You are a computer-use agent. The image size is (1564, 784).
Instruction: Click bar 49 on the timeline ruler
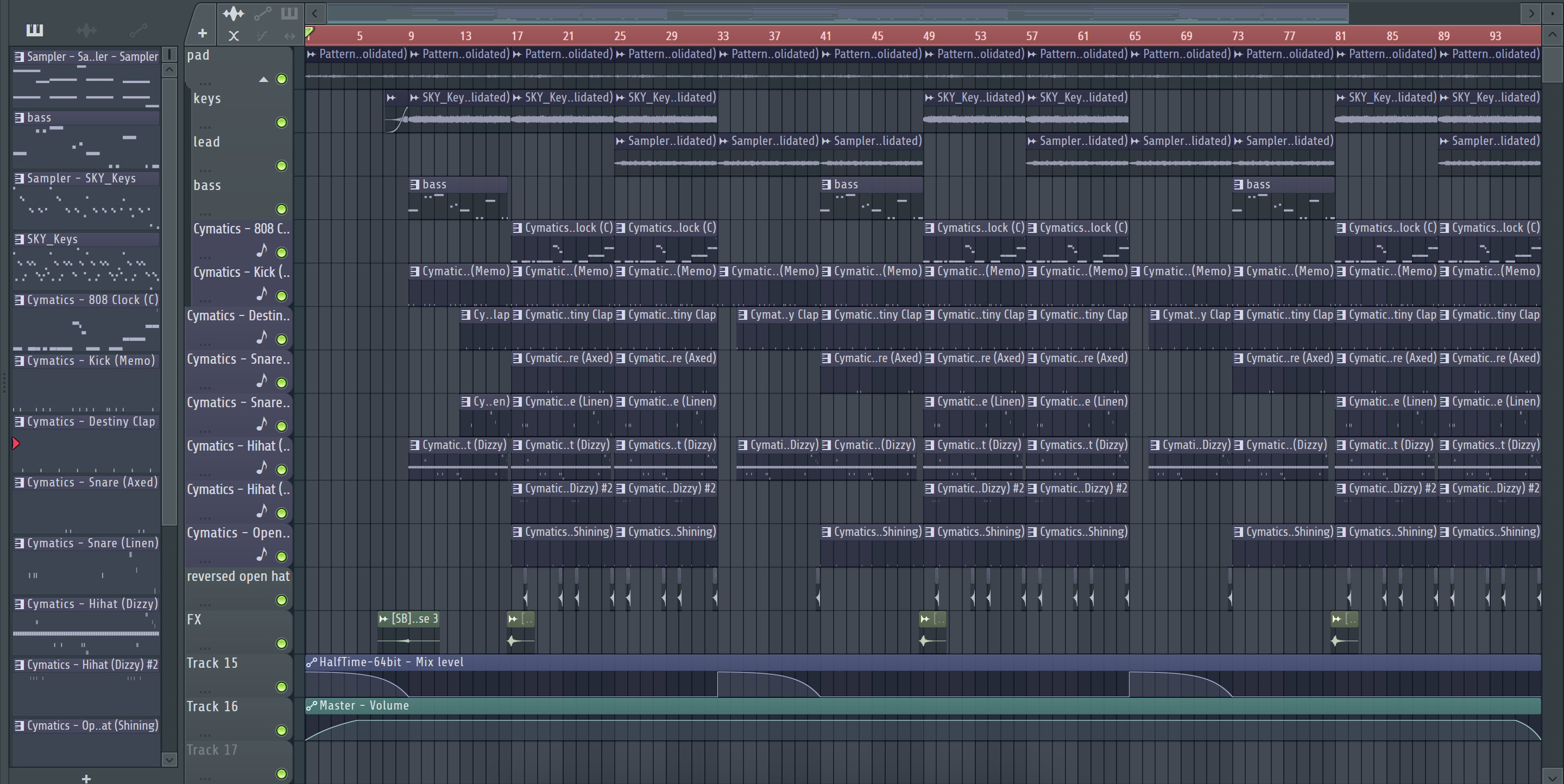(x=929, y=36)
